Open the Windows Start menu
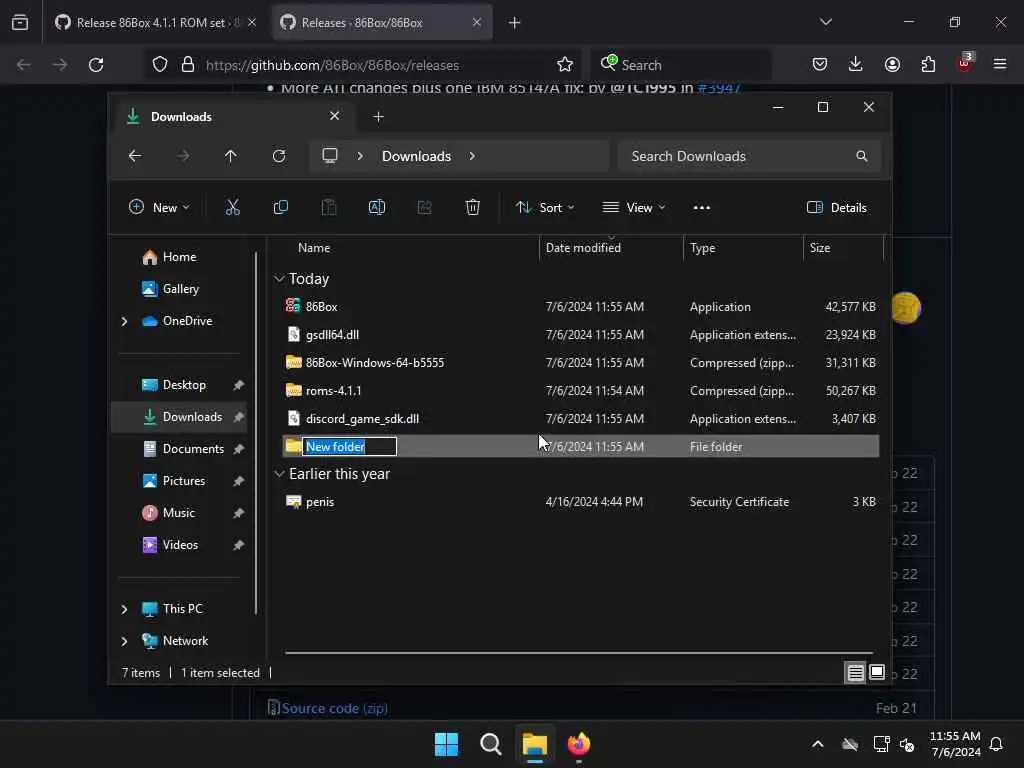This screenshot has width=1024, height=768. (x=447, y=744)
